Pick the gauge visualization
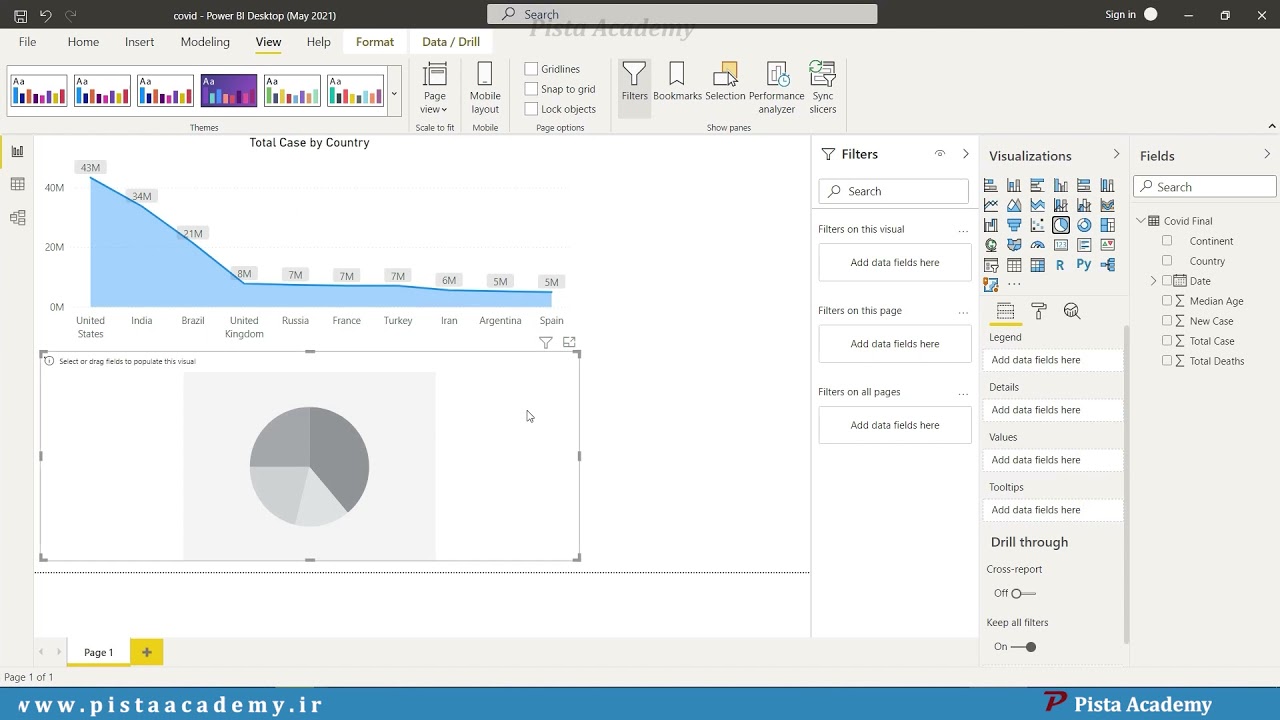The height and width of the screenshot is (720, 1280). [x=1037, y=245]
